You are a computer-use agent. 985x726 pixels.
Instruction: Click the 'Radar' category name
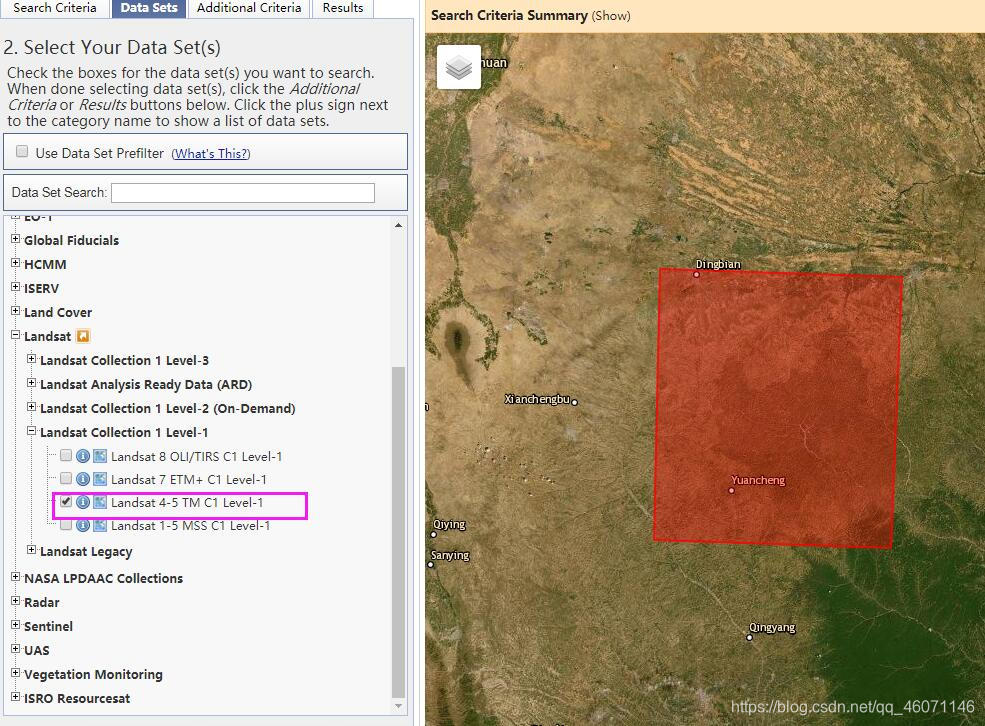point(41,602)
